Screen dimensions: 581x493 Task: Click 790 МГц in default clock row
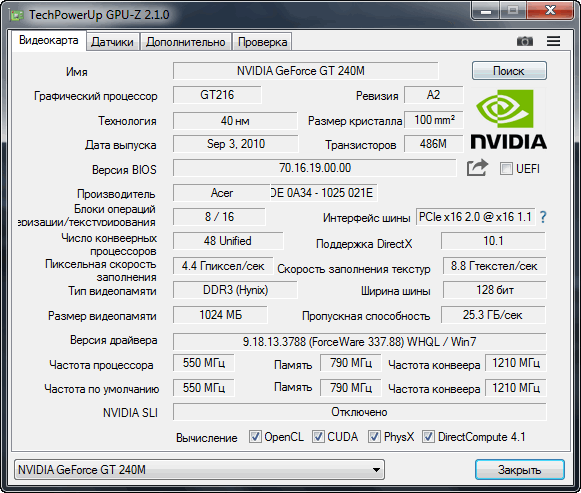point(351,388)
